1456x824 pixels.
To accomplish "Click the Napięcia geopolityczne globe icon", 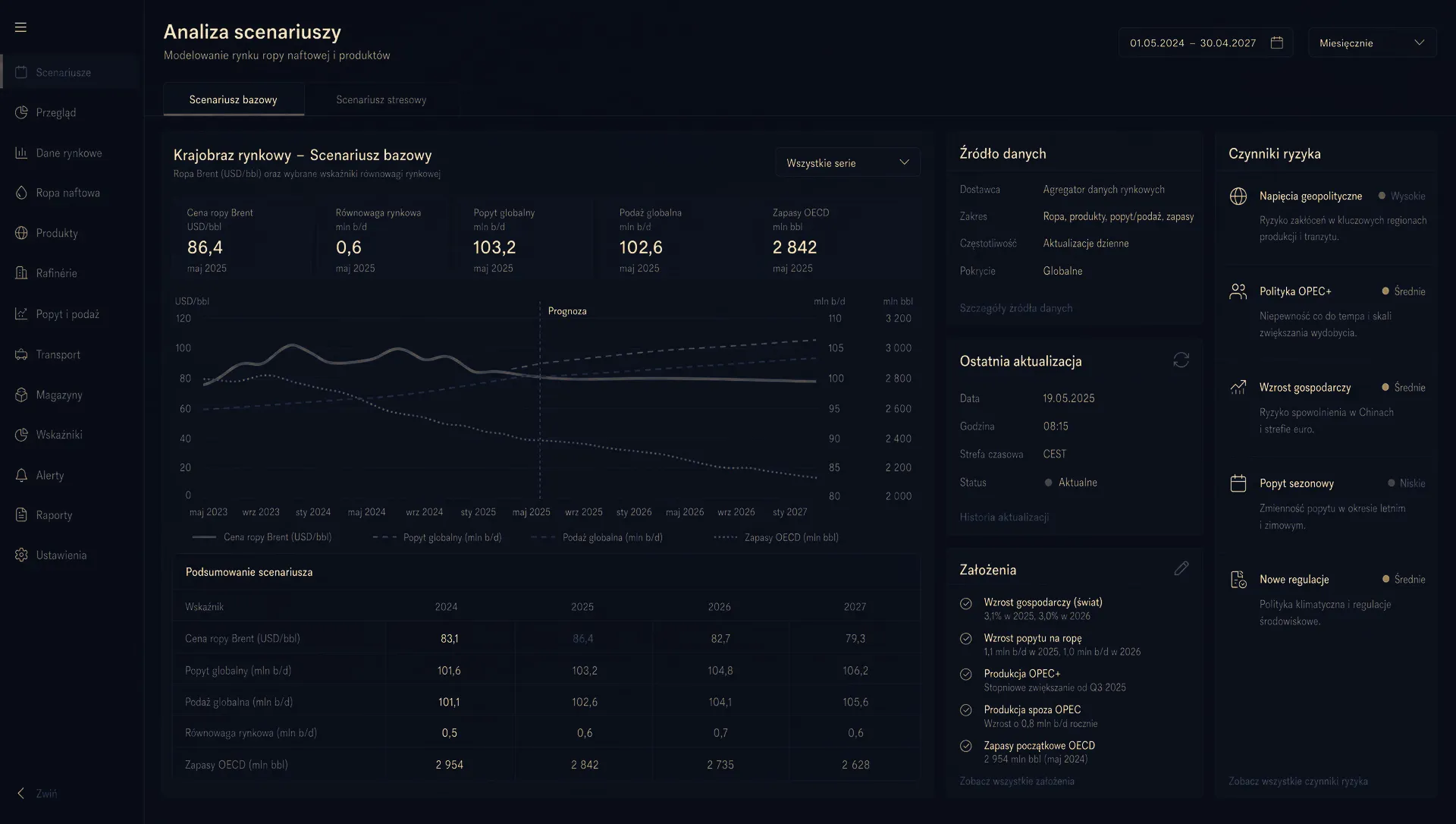I will click(1238, 197).
